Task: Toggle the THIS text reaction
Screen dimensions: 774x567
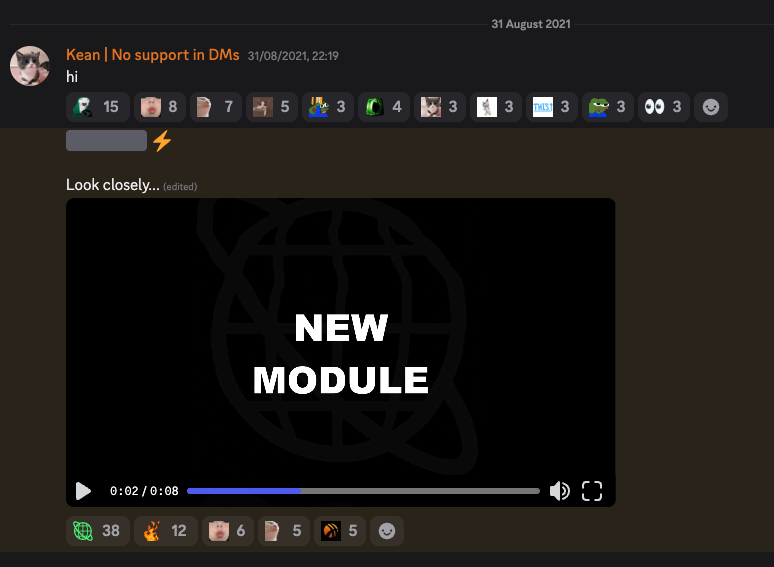Action: point(552,107)
